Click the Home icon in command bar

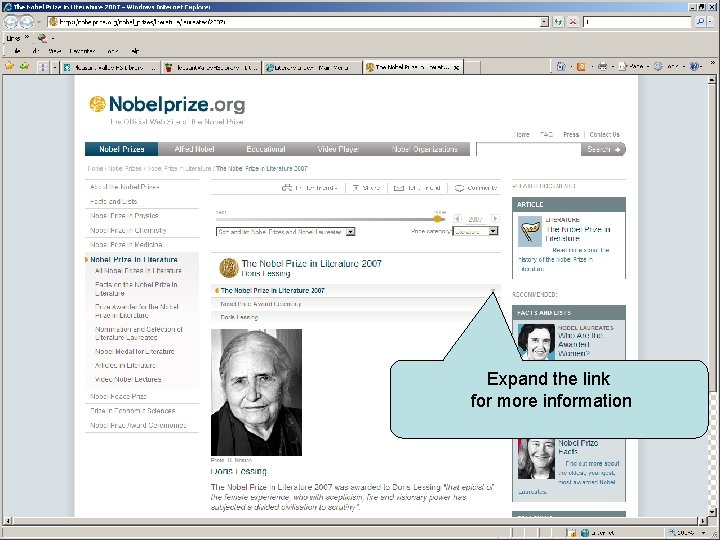(561, 67)
